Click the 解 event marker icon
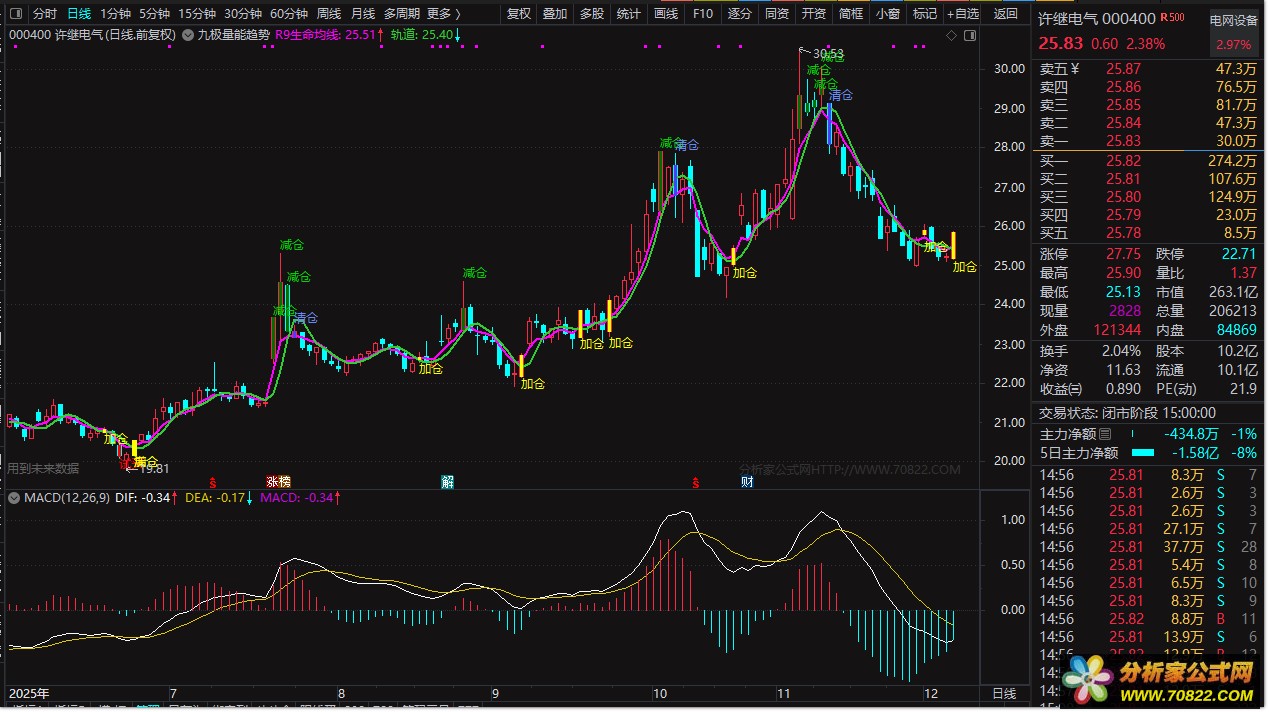The image size is (1270, 712). pos(447,482)
